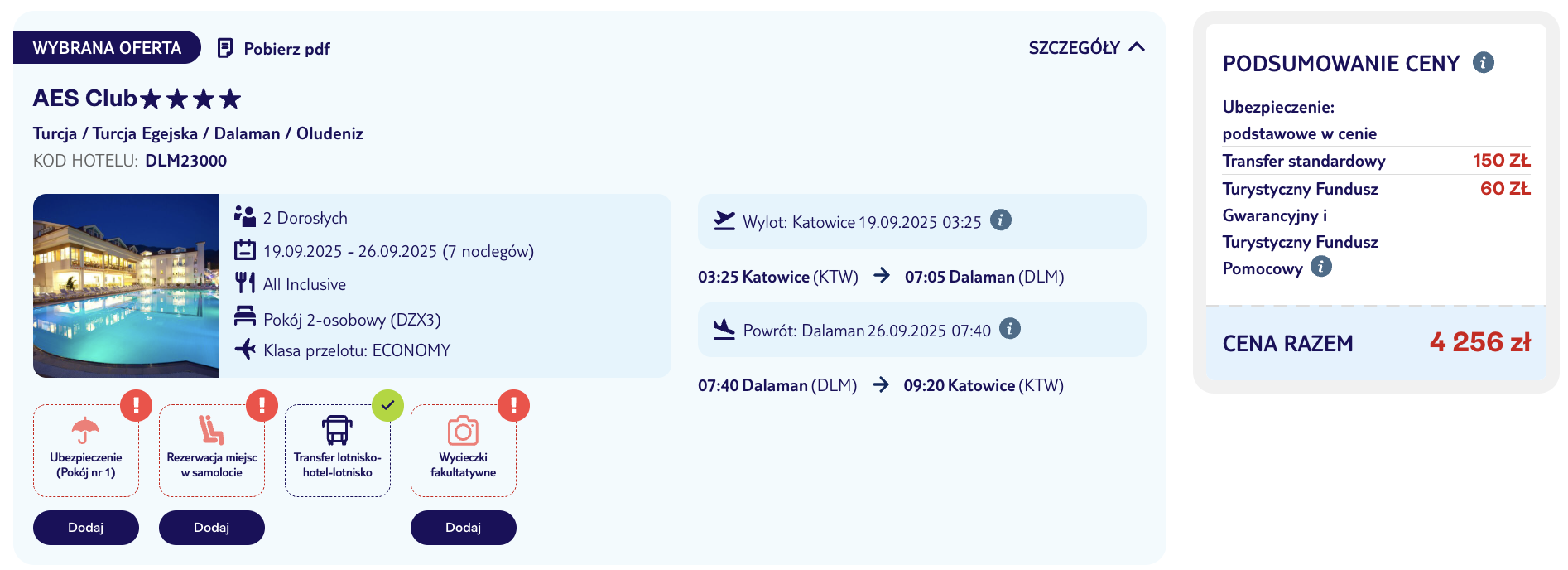Add insurance with Dodaj button
This screenshot has height=570, width=1568.
pos(86,528)
